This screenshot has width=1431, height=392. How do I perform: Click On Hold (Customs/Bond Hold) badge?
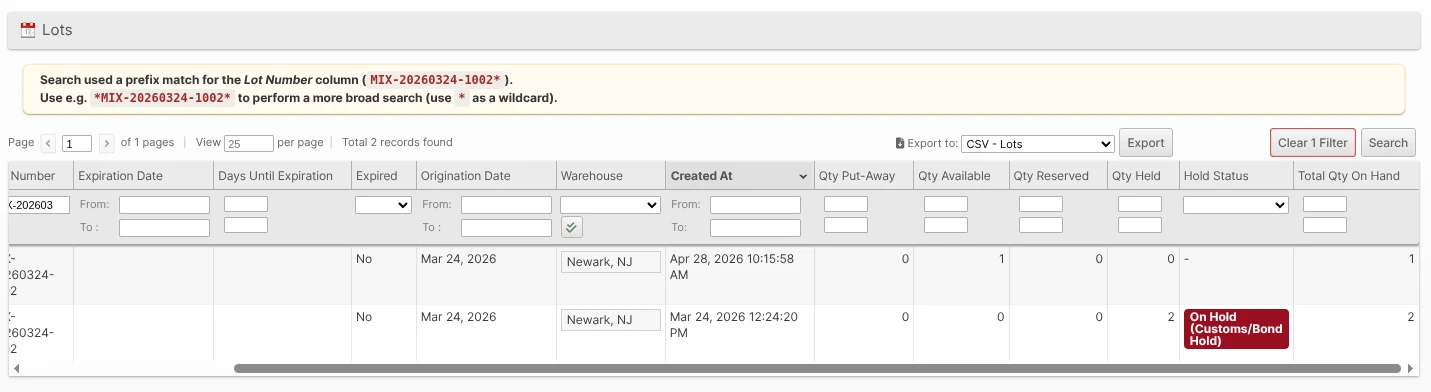coord(1236,329)
